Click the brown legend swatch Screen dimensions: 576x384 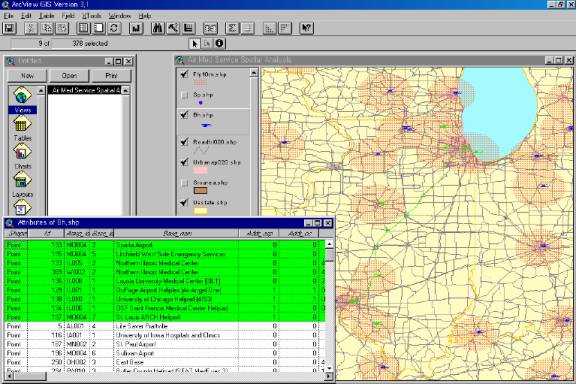200,191
